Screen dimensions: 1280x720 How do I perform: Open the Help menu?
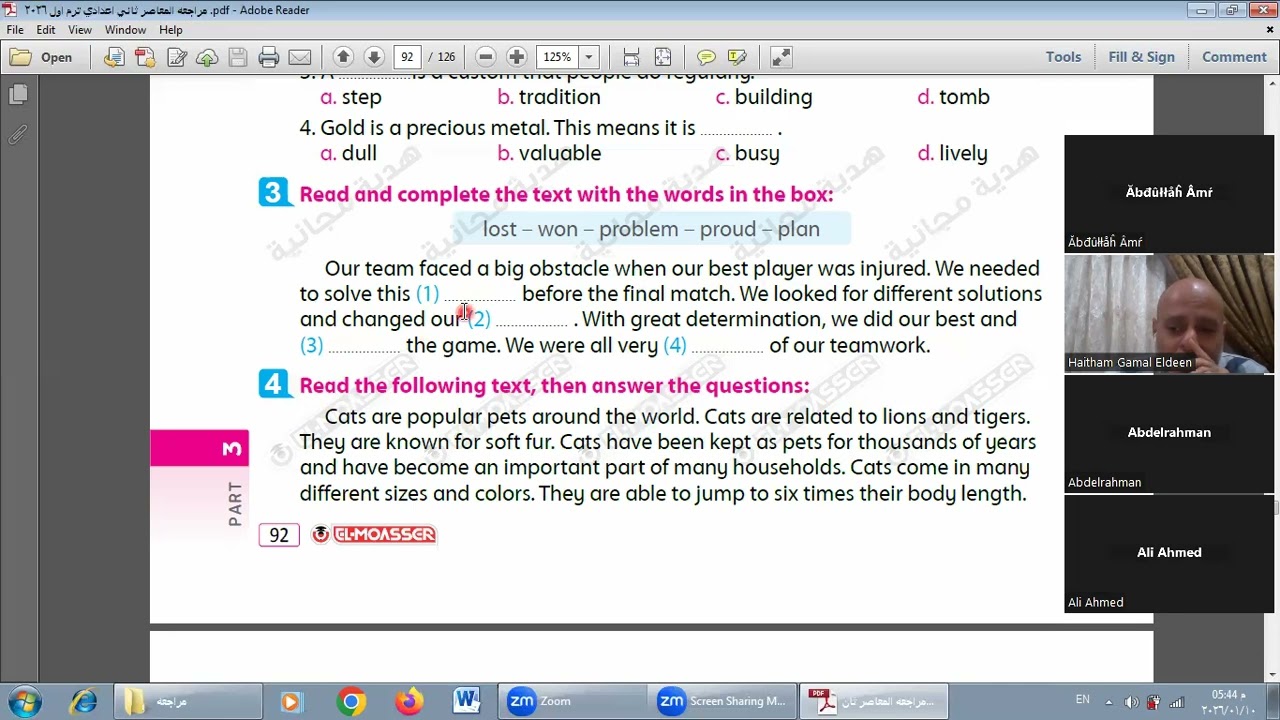171,30
